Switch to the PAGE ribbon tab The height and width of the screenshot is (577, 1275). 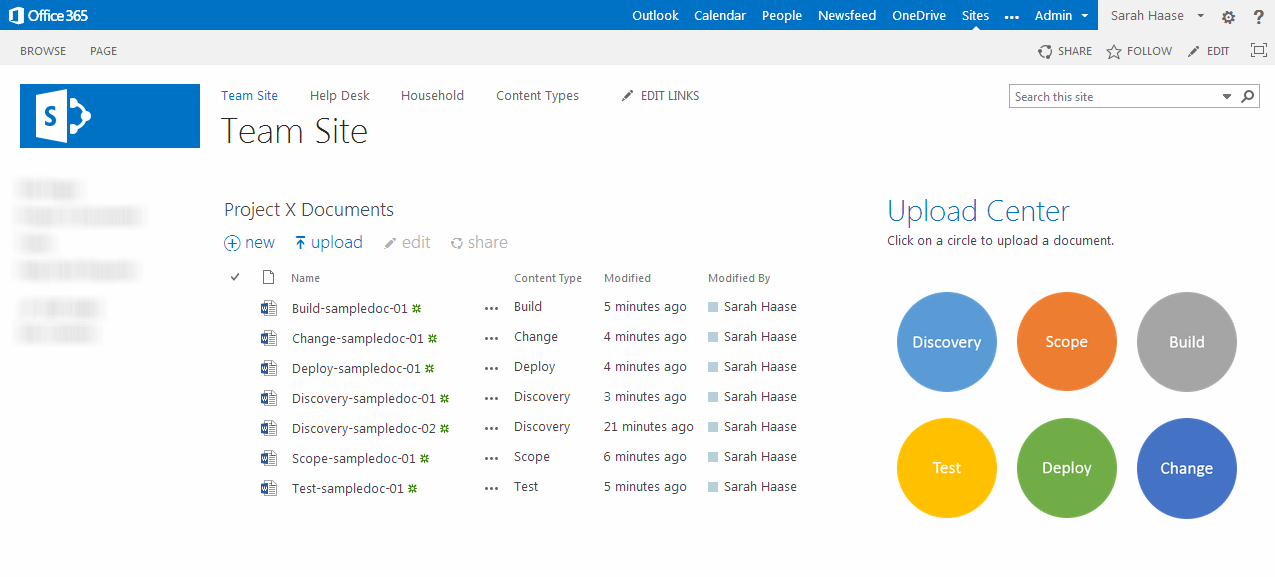103,51
